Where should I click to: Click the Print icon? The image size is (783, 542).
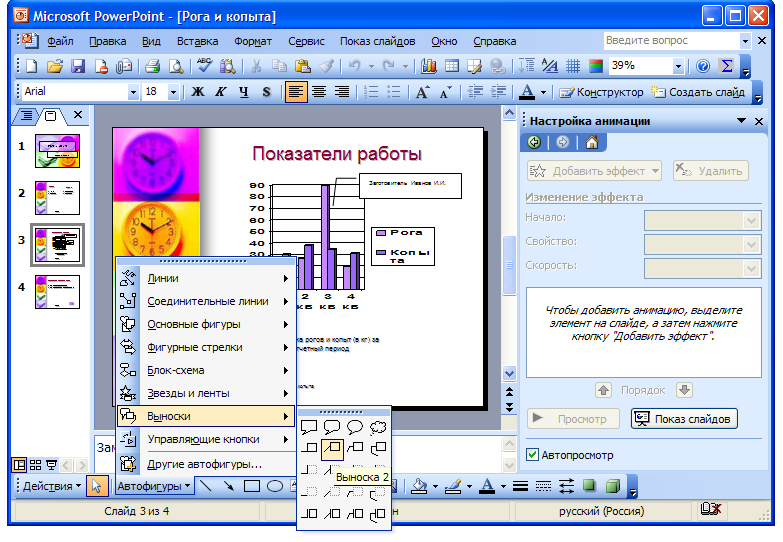(x=152, y=66)
